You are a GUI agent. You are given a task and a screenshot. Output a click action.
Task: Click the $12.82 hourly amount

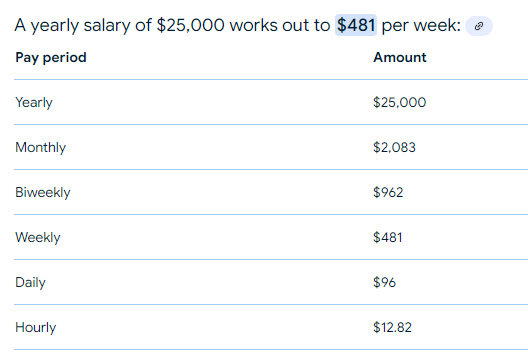click(392, 327)
